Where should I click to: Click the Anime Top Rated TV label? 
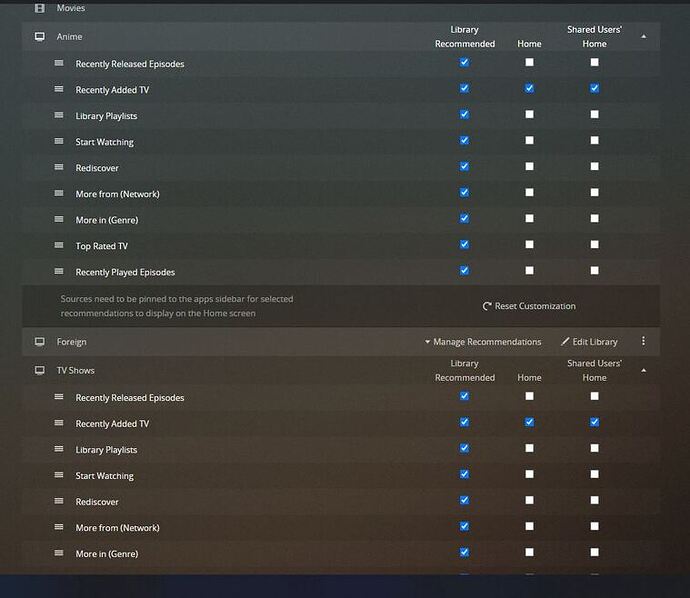[102, 246]
